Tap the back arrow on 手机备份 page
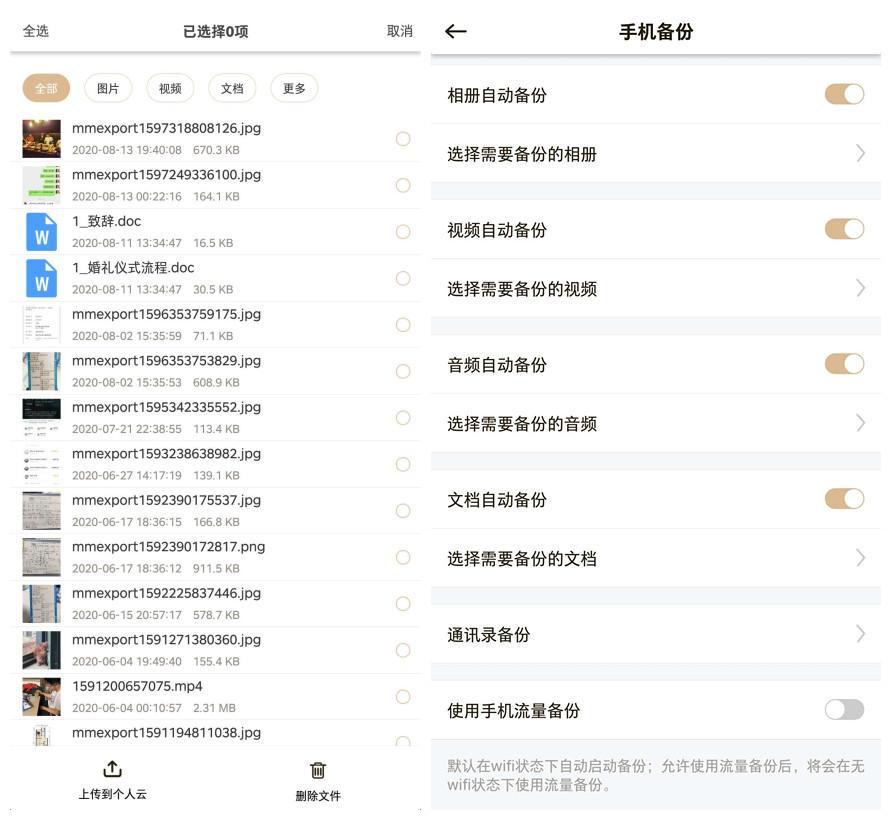The image size is (891, 820). 455,31
